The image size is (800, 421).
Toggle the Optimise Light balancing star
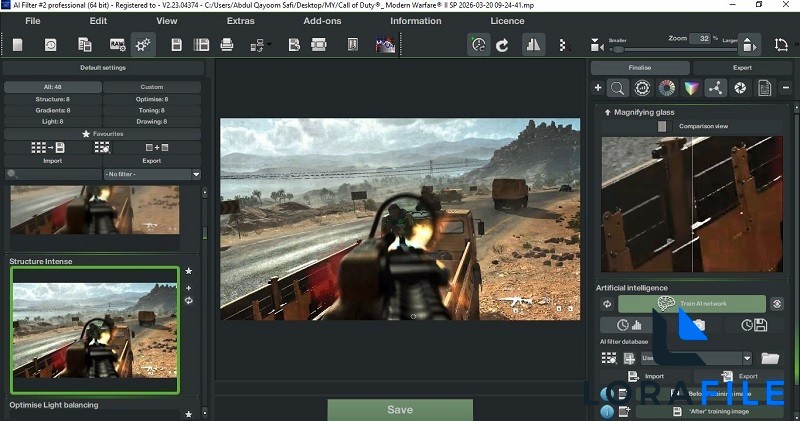[x=189, y=414]
